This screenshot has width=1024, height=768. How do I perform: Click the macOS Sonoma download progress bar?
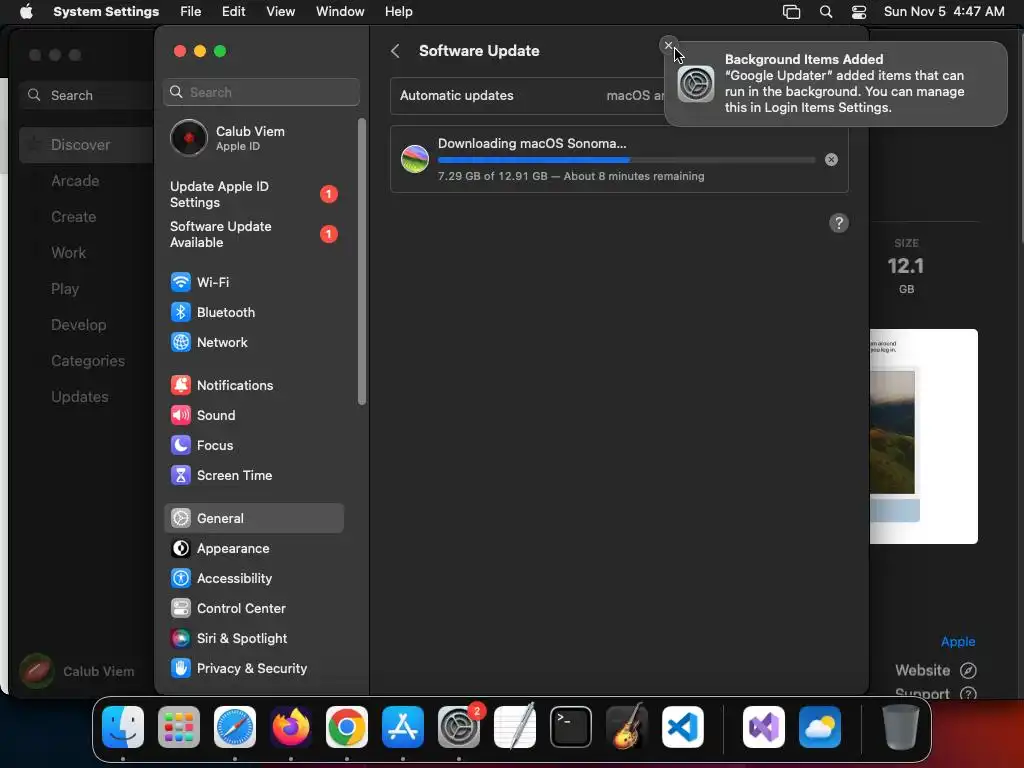[x=626, y=160]
